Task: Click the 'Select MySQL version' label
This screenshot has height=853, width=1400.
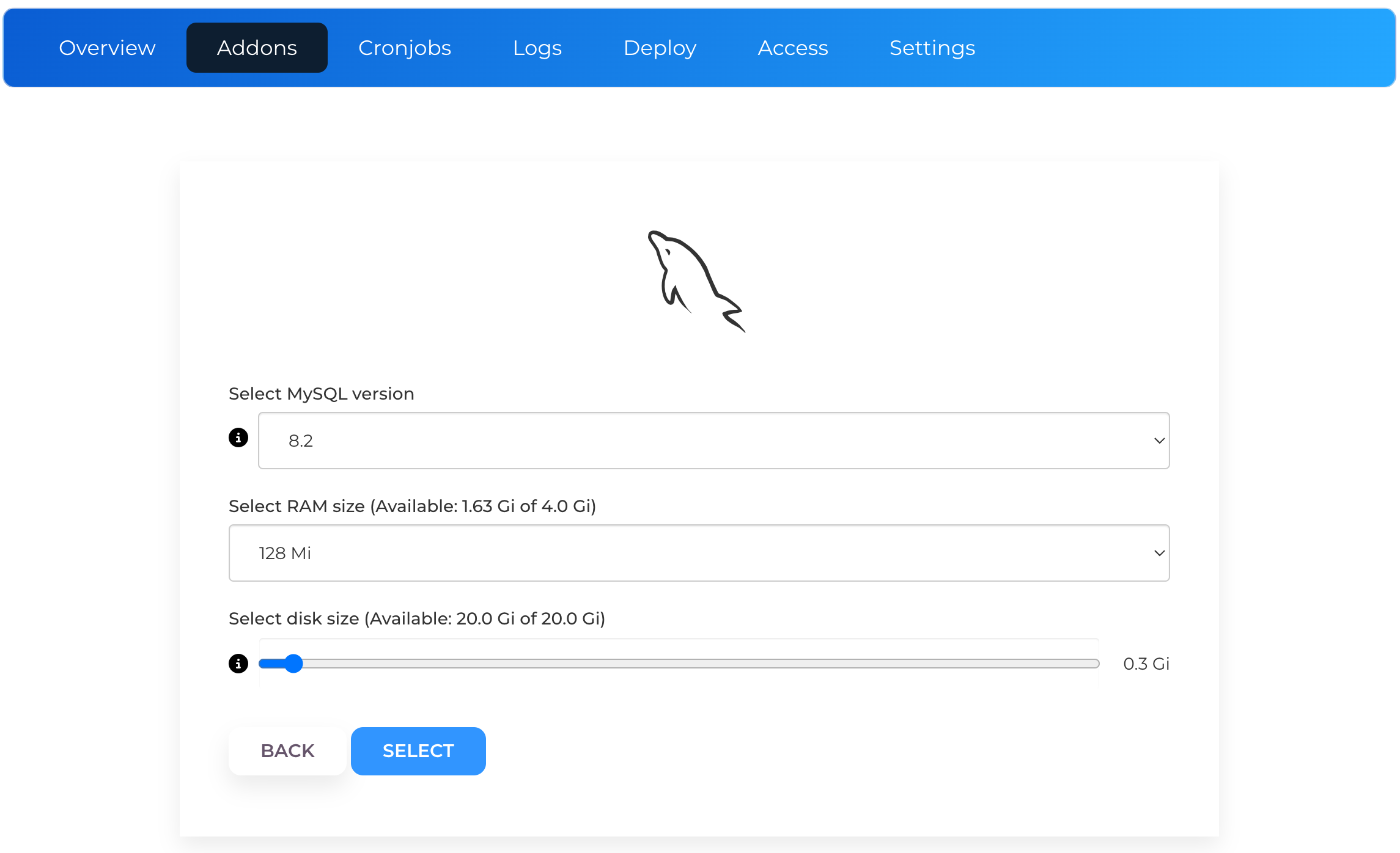Action: [x=322, y=394]
